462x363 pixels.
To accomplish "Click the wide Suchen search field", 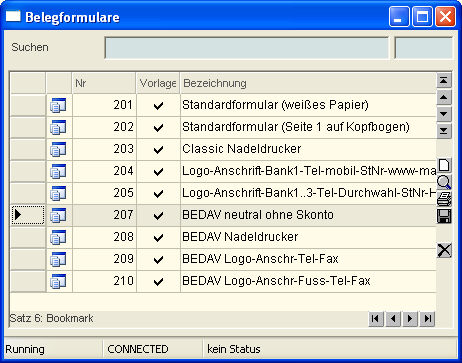I will (x=247, y=48).
